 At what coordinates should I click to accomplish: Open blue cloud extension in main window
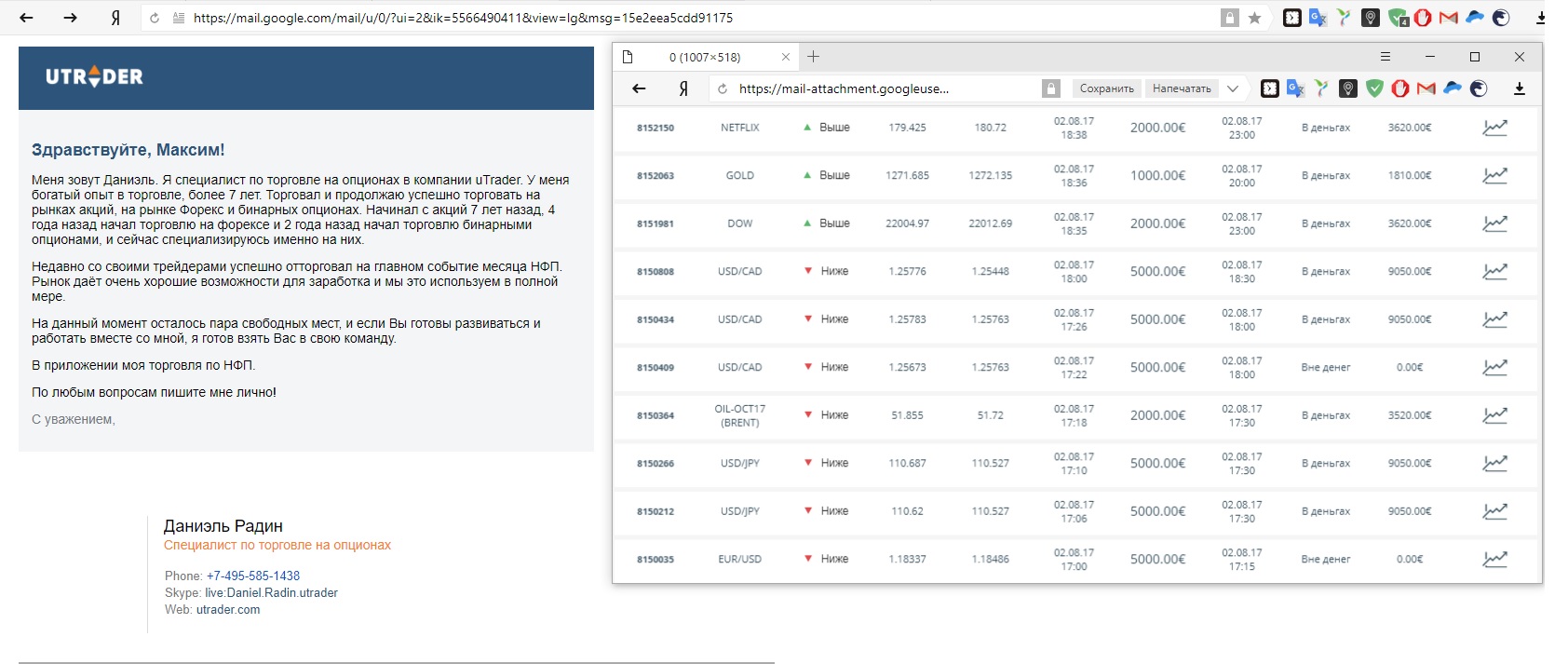click(x=1475, y=18)
